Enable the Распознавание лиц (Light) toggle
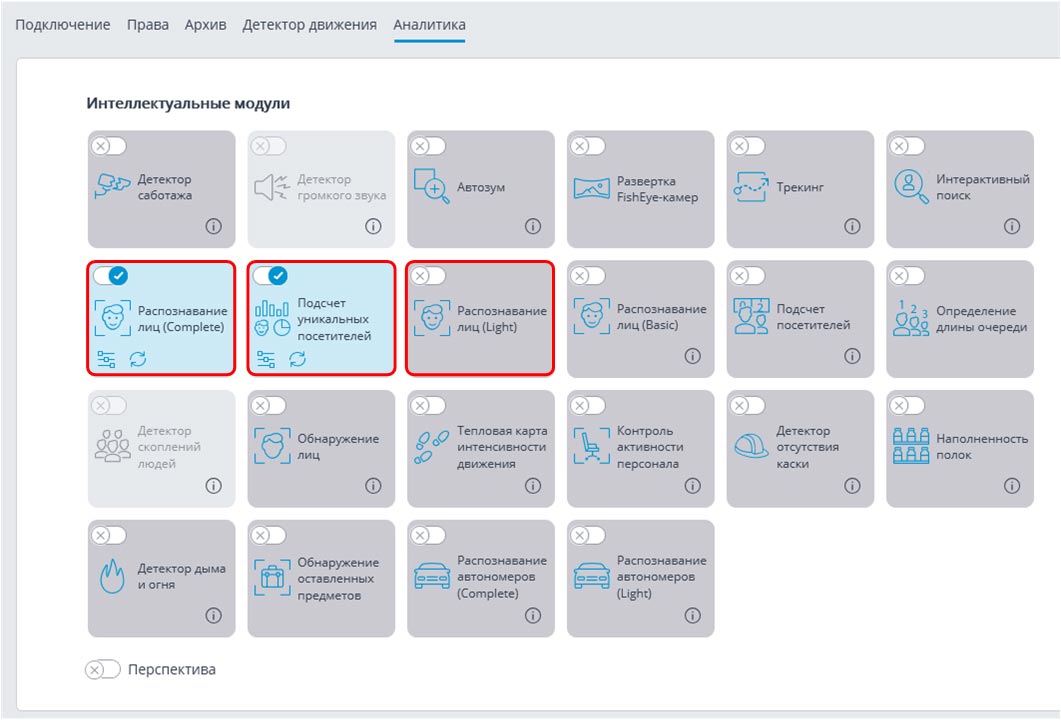The image size is (1061, 720). pyautogui.click(x=428, y=276)
